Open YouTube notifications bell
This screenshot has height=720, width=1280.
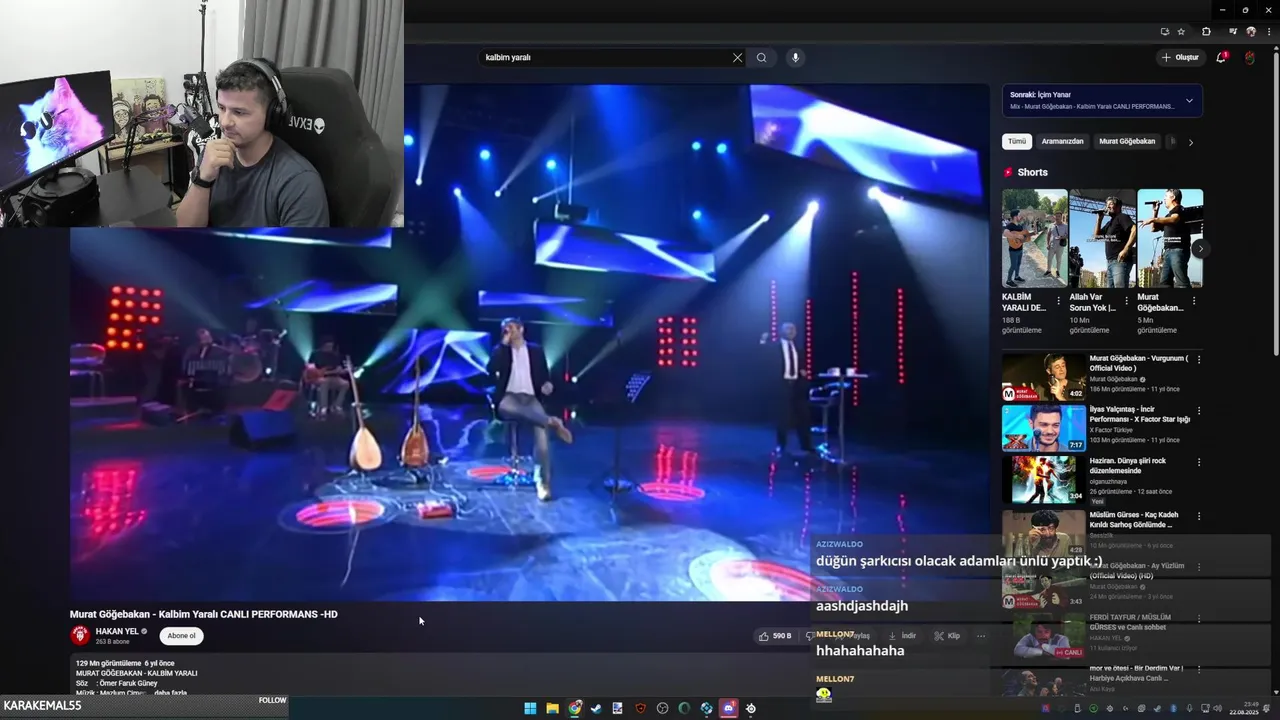tap(1221, 58)
